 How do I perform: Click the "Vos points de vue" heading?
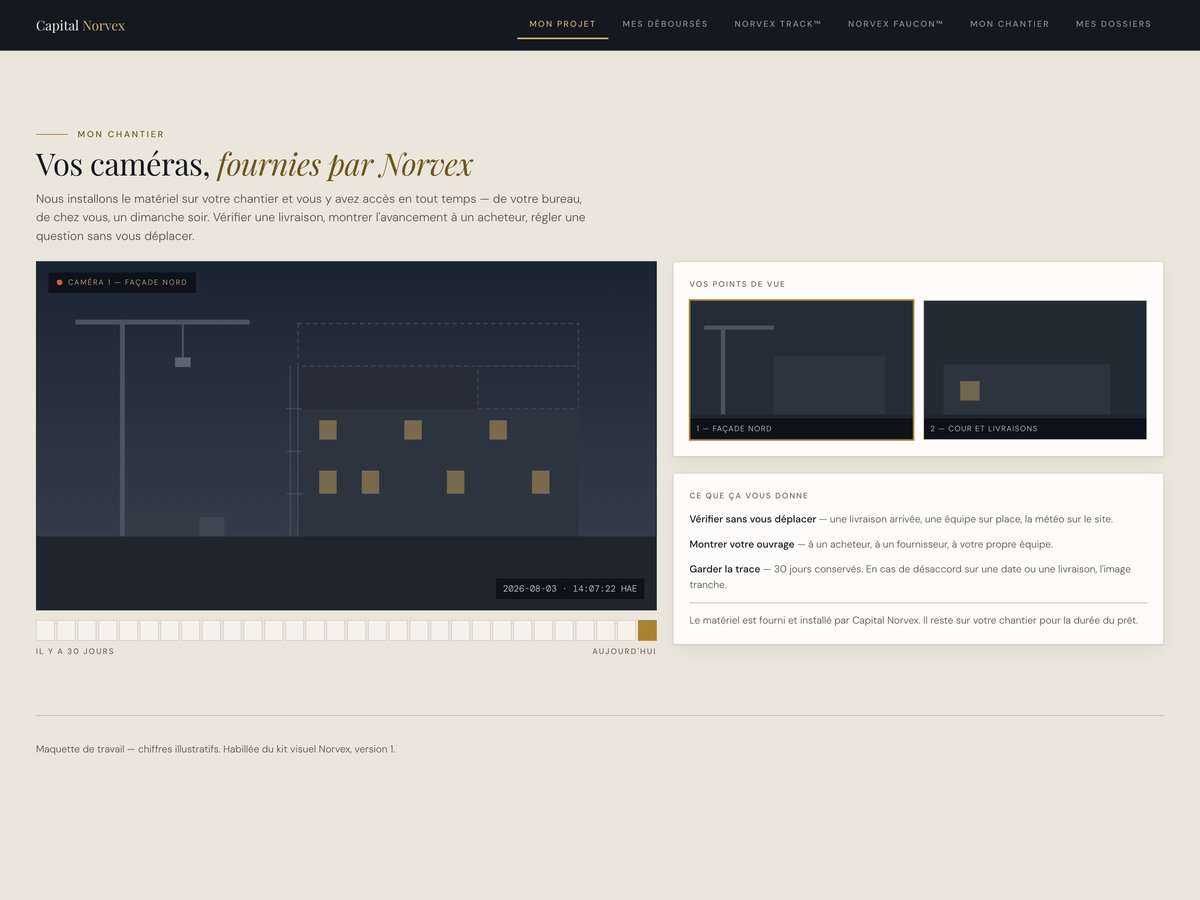point(737,284)
